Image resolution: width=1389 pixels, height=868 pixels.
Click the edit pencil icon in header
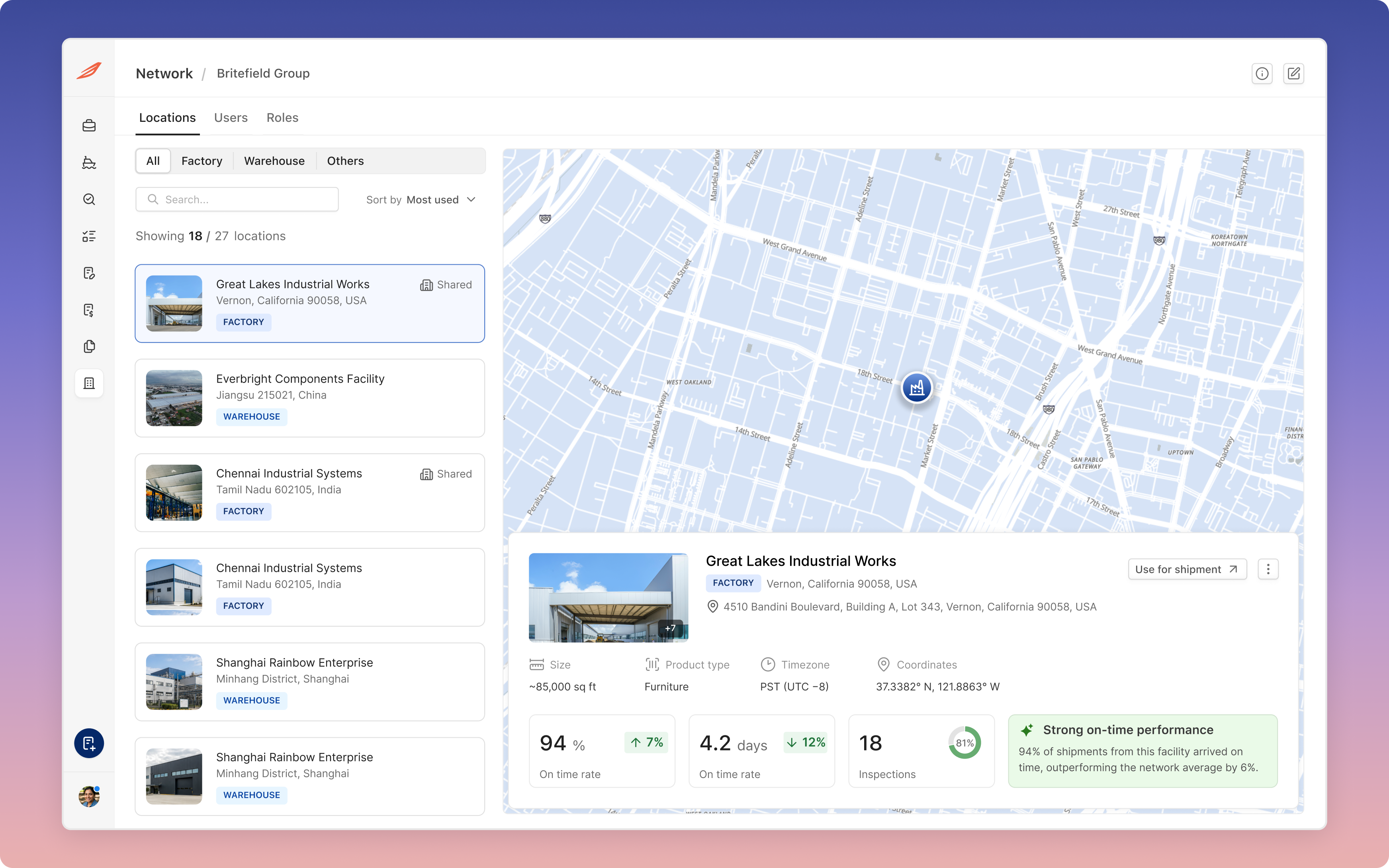[1294, 74]
